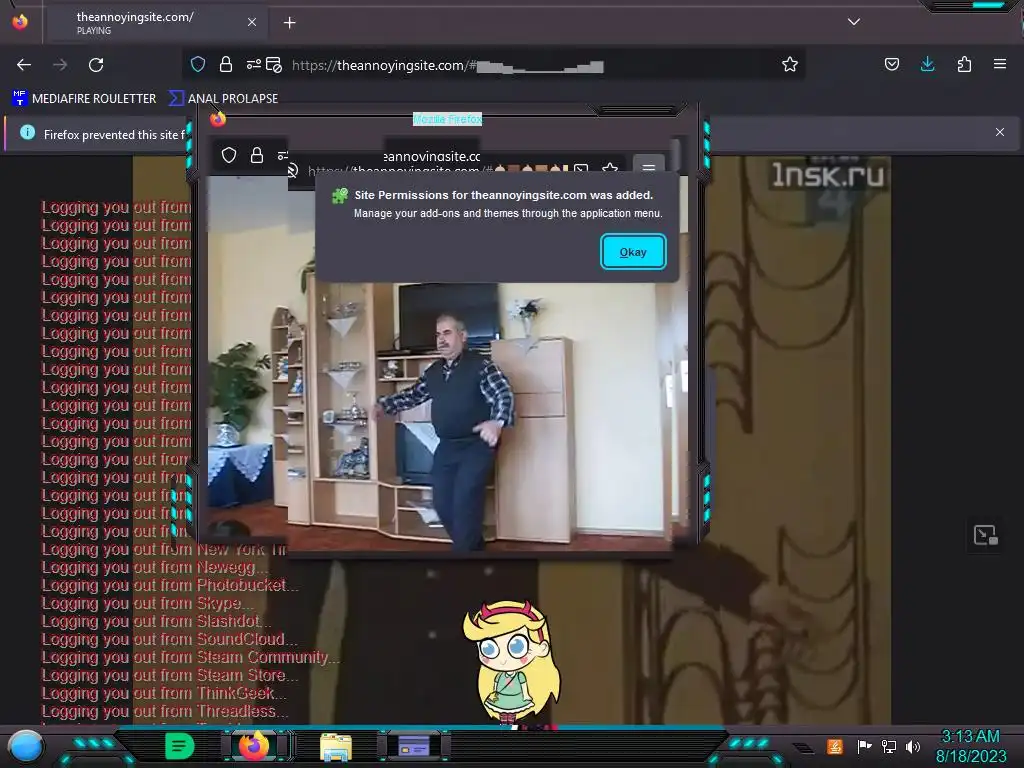Viewport: 1024px width, 768px height.
Task: Click the bookmark star in popup window
Action: pos(610,168)
